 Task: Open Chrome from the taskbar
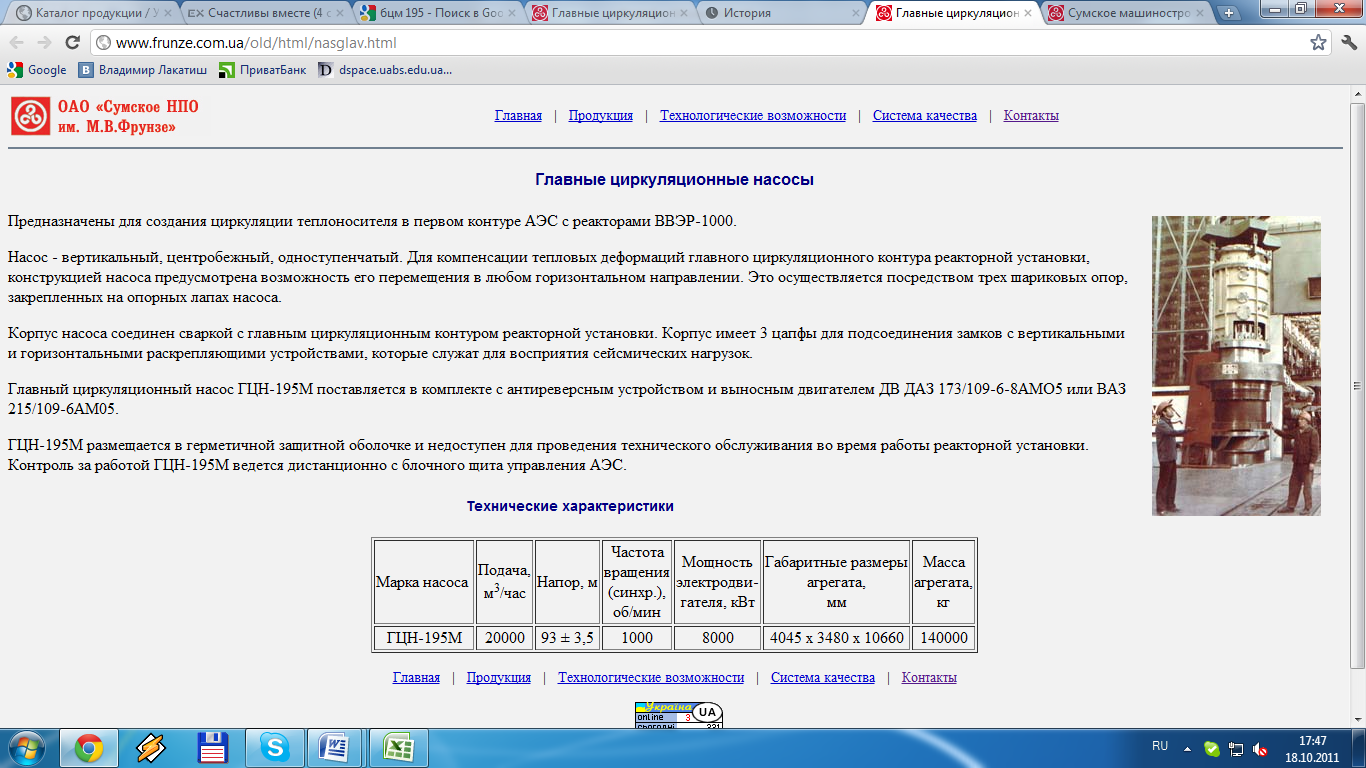89,748
